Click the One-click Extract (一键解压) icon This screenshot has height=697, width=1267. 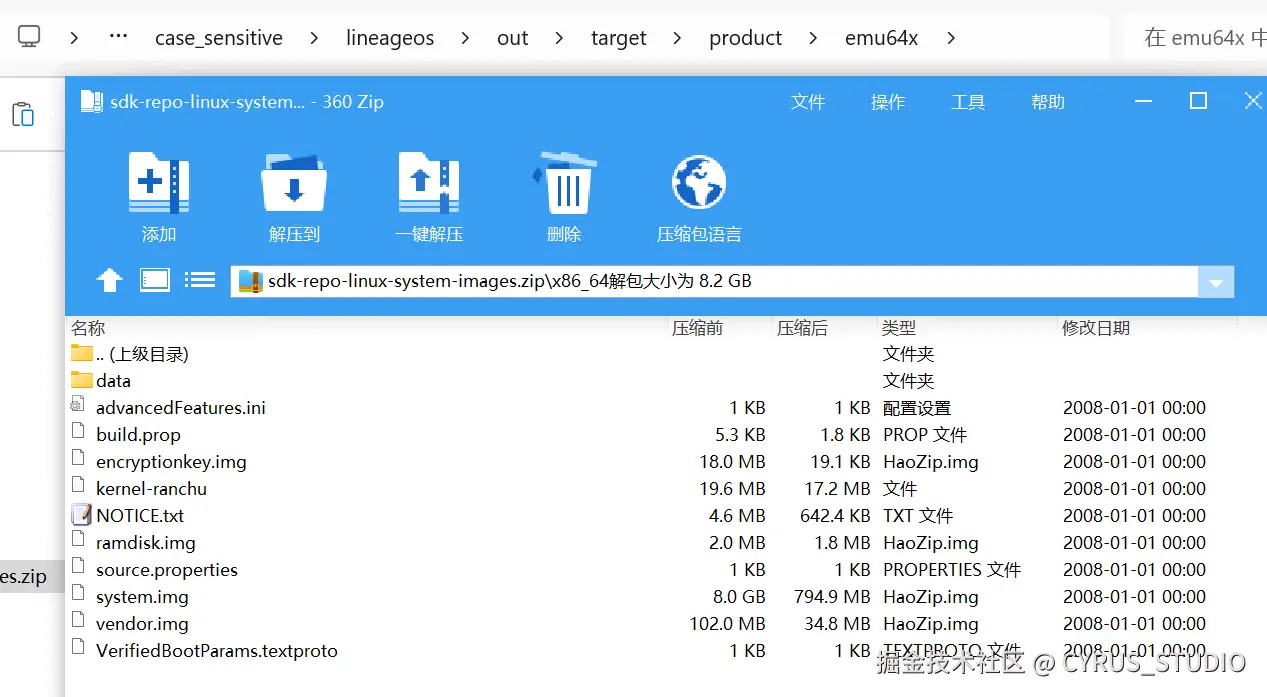pos(429,182)
